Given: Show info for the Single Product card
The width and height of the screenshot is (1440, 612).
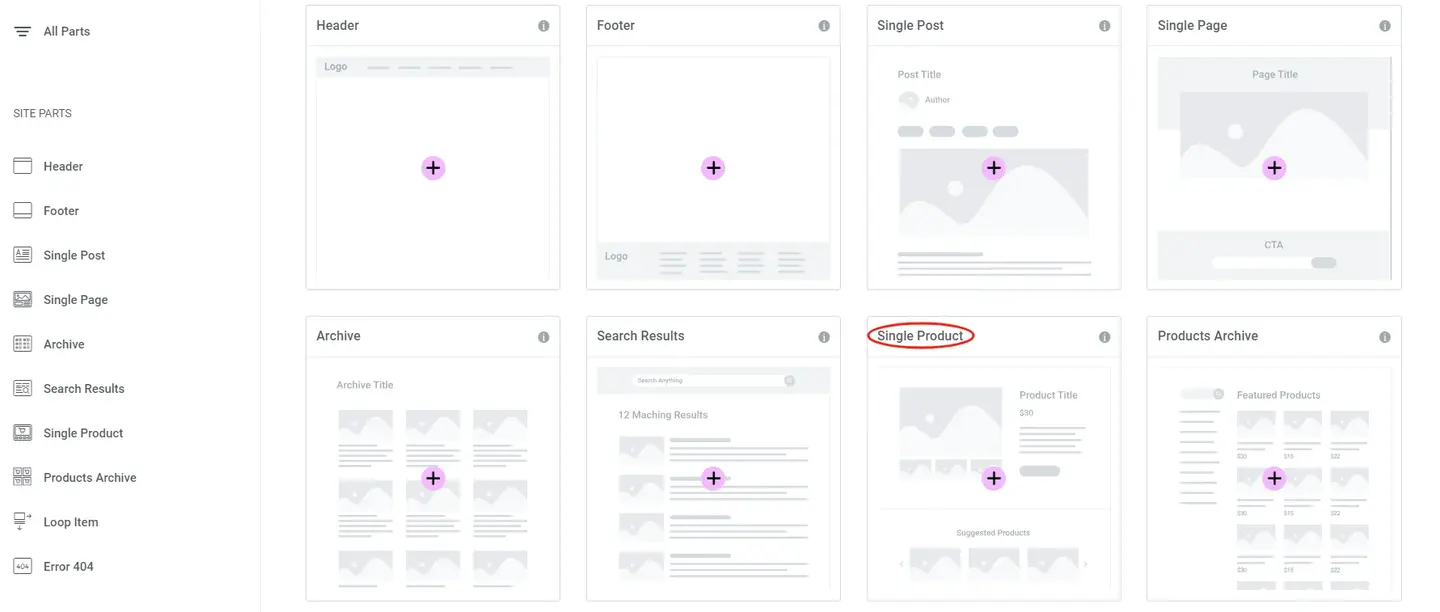Looking at the screenshot, I should [1104, 337].
